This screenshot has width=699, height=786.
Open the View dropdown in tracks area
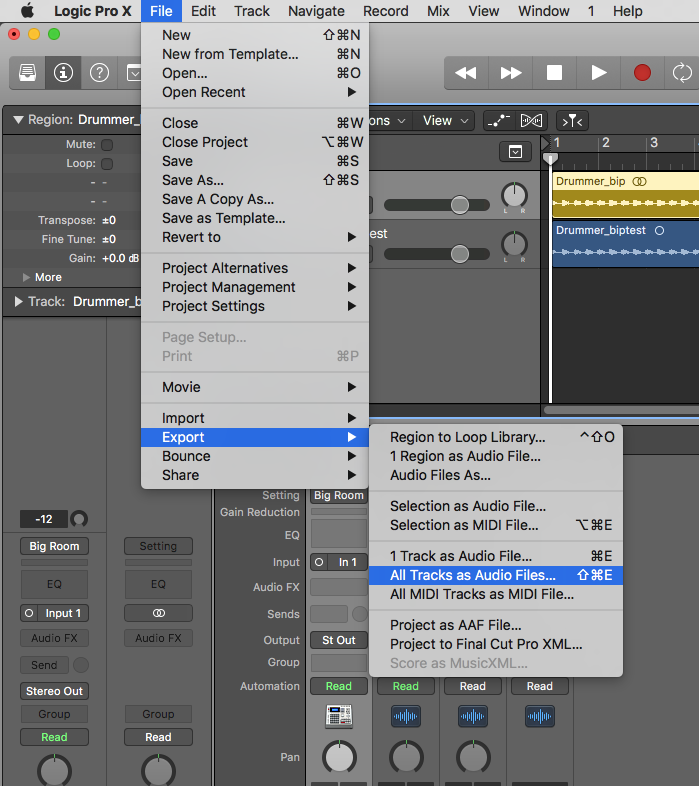point(444,121)
